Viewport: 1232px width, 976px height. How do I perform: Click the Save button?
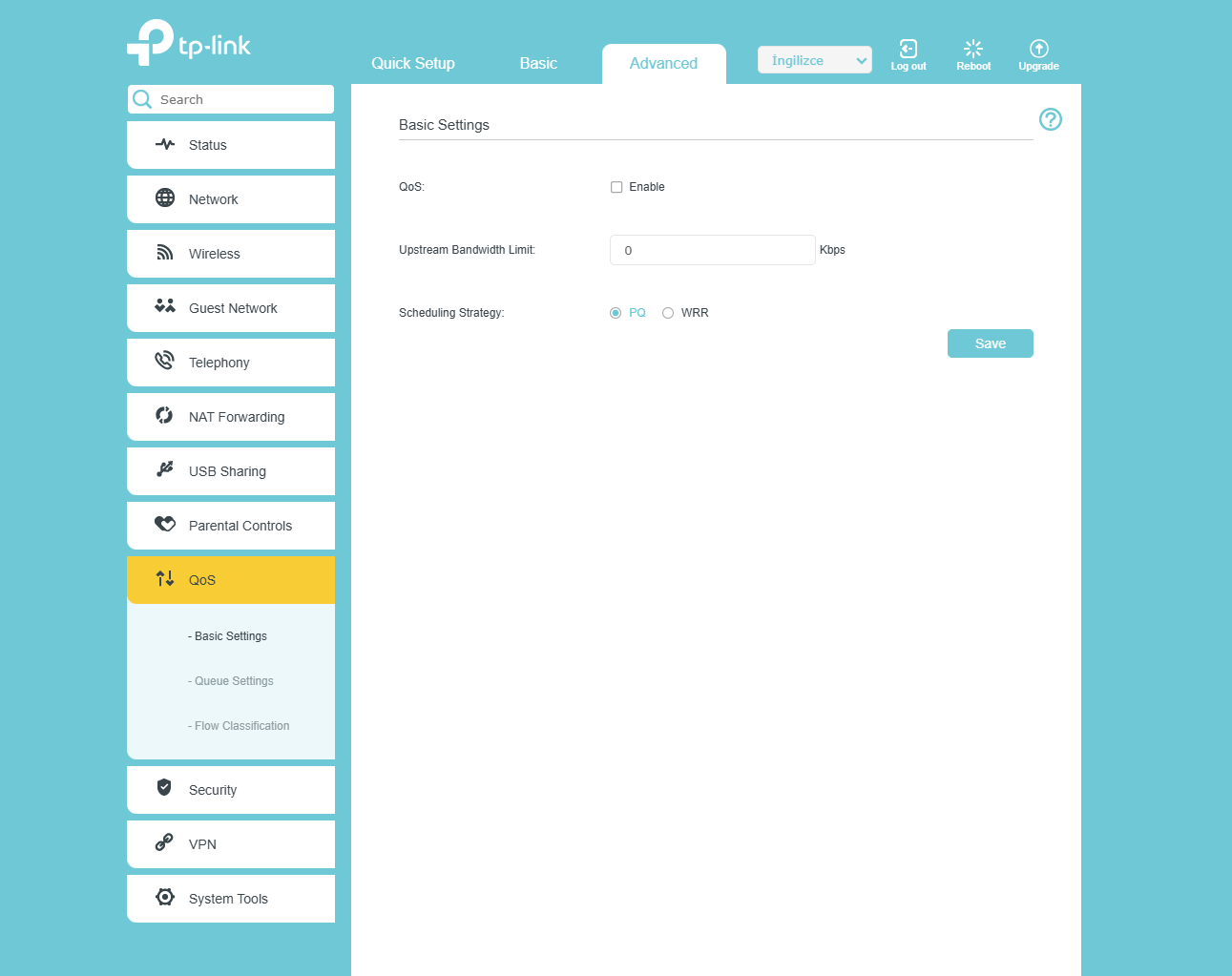coord(991,343)
